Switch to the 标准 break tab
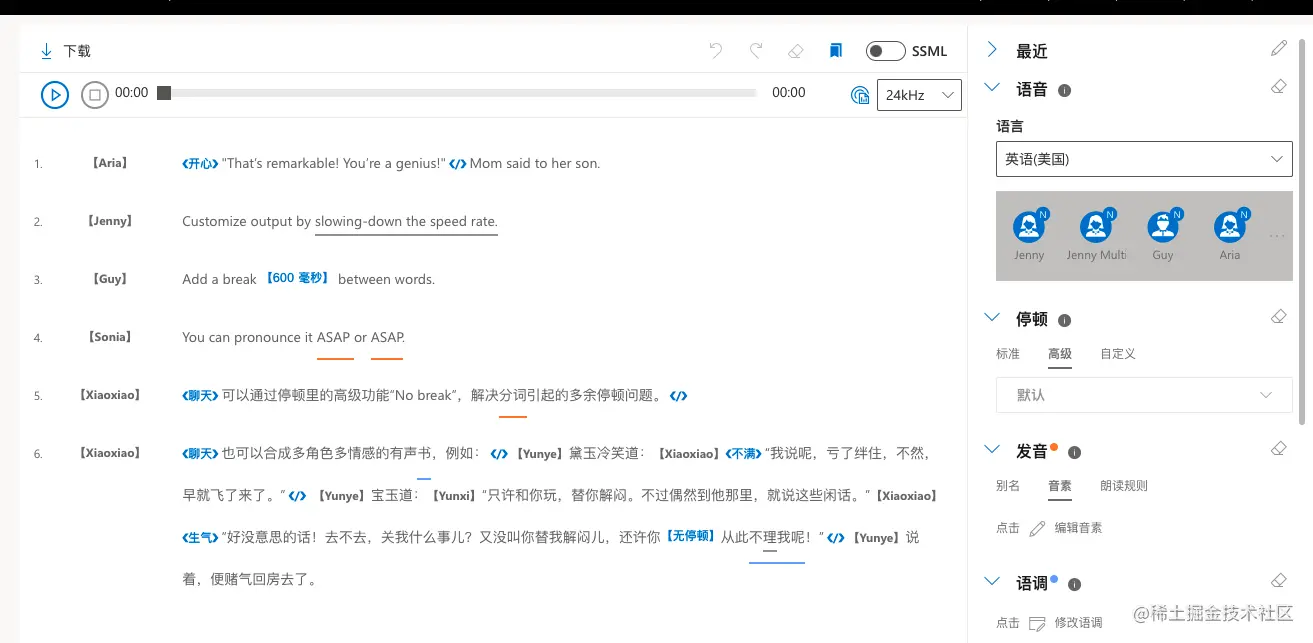1313x643 pixels. (x=1008, y=354)
